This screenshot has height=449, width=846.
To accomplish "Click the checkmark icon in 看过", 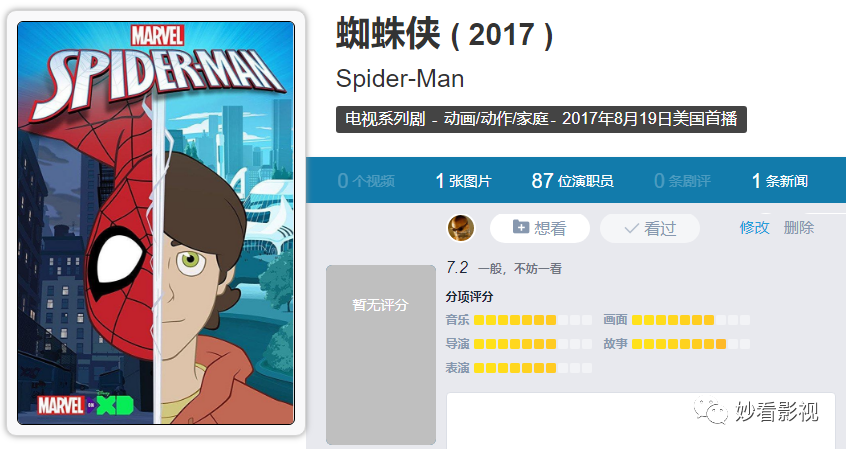I will click(631, 228).
